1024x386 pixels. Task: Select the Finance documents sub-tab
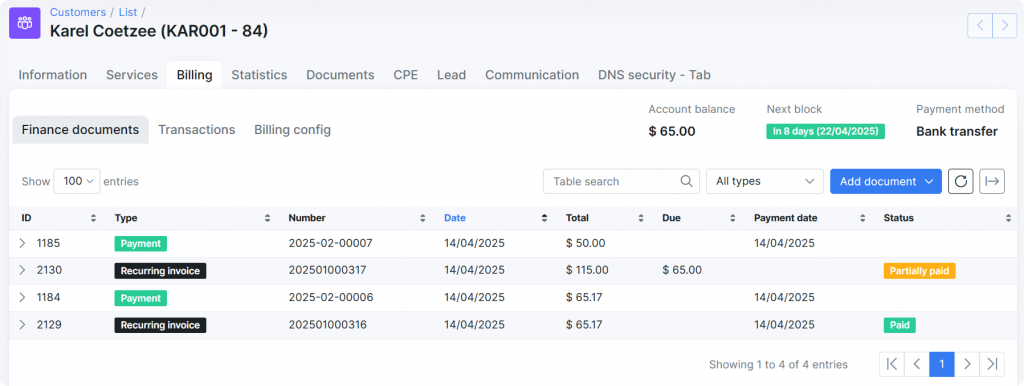[x=80, y=130]
